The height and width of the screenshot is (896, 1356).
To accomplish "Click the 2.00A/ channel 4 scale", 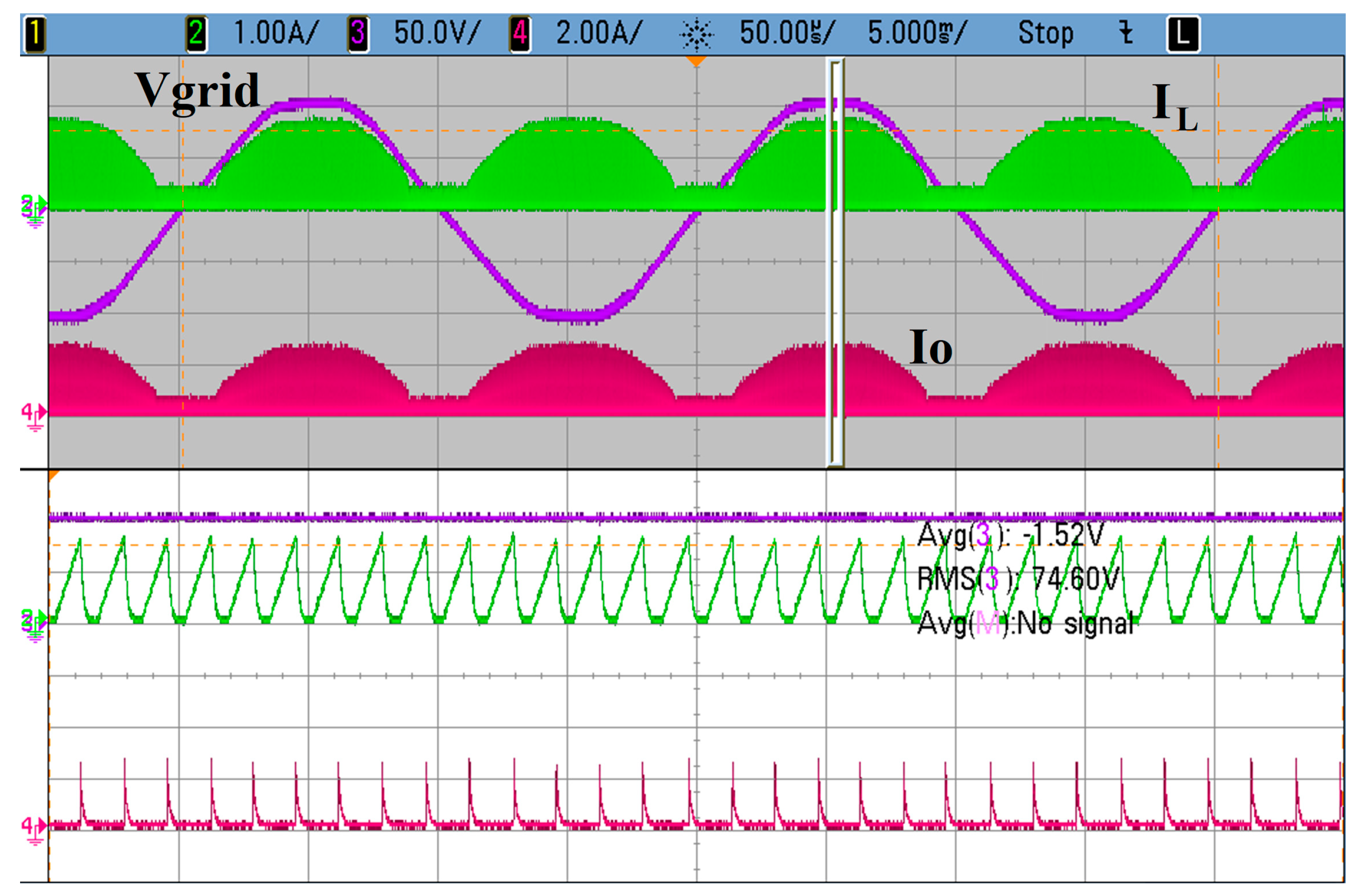I will [x=599, y=33].
